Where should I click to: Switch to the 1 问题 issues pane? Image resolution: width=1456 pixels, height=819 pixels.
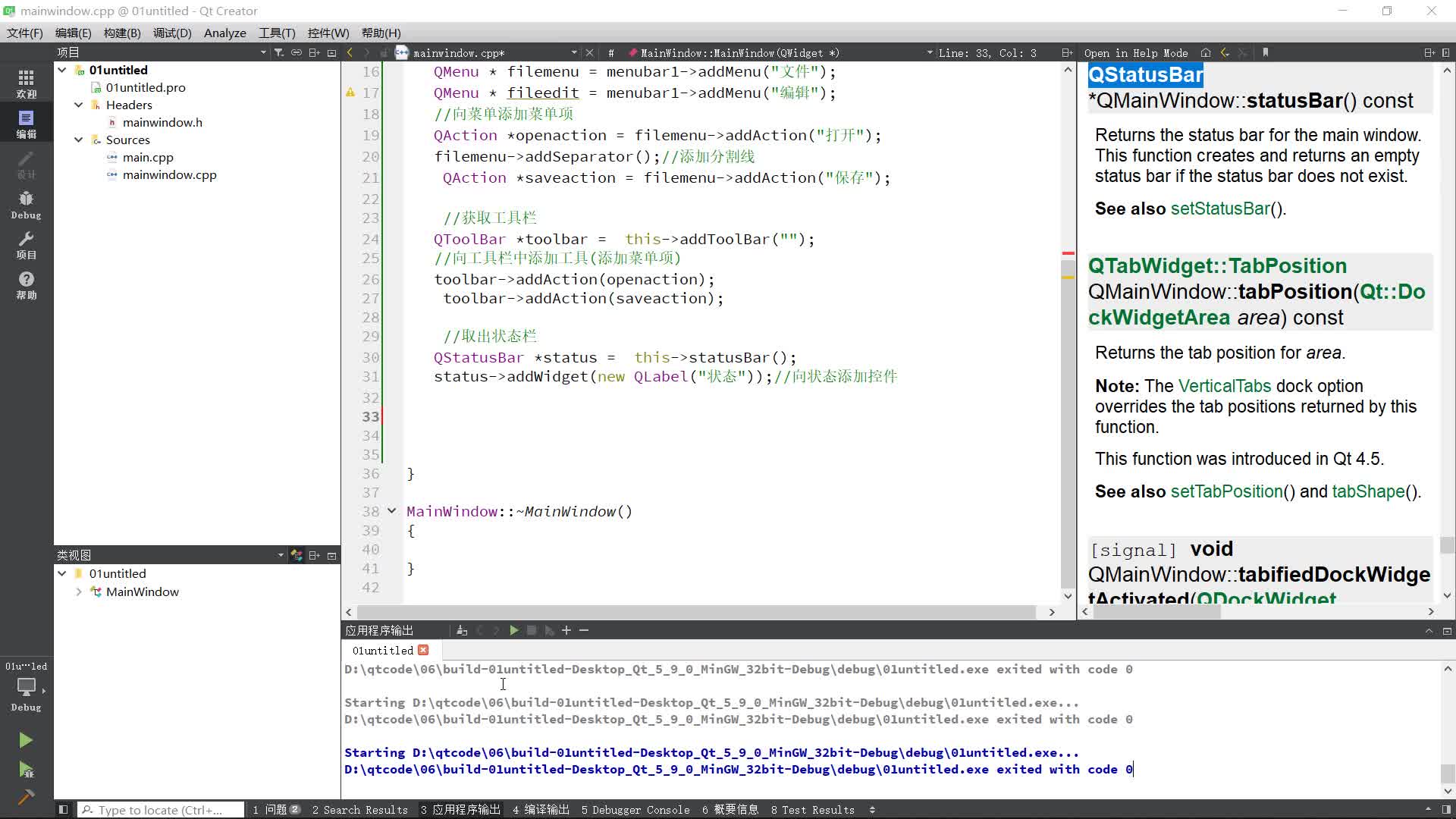click(x=277, y=810)
